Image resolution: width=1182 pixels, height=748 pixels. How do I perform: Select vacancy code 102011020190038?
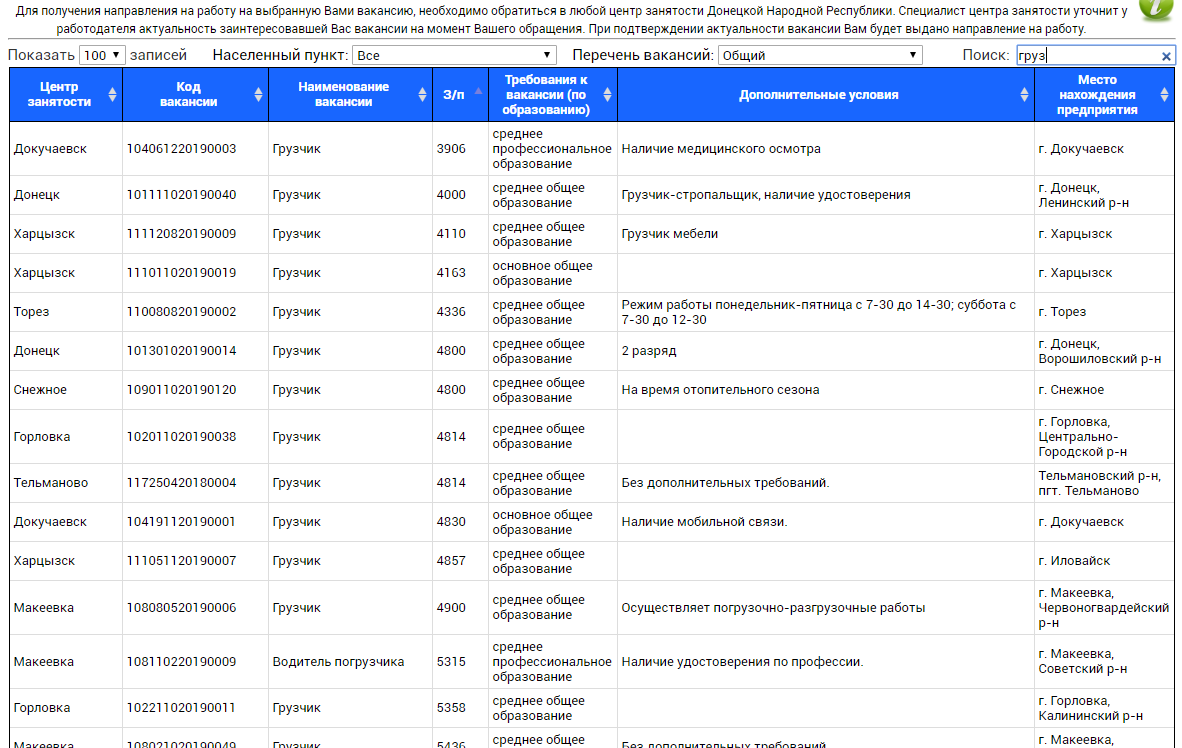pyautogui.click(x=181, y=437)
